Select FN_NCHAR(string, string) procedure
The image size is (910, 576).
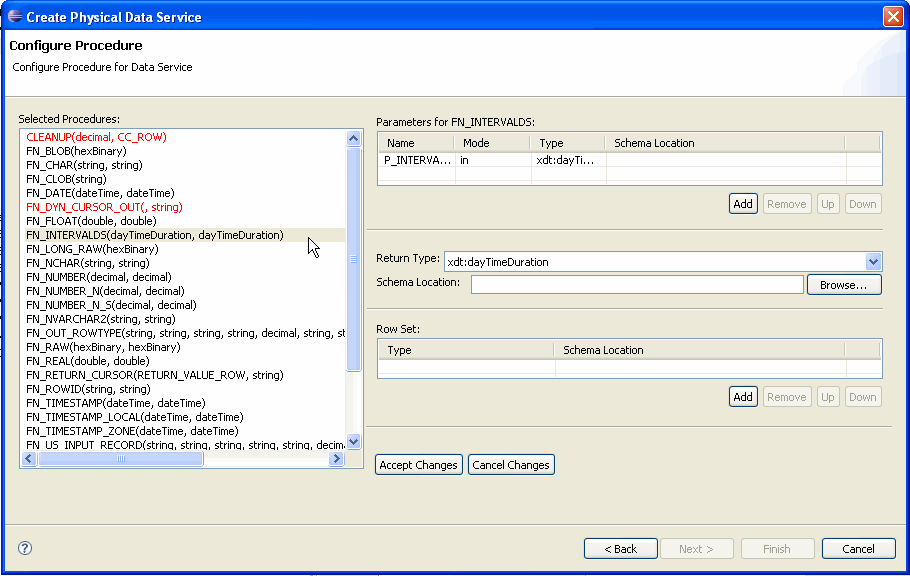(x=88, y=263)
